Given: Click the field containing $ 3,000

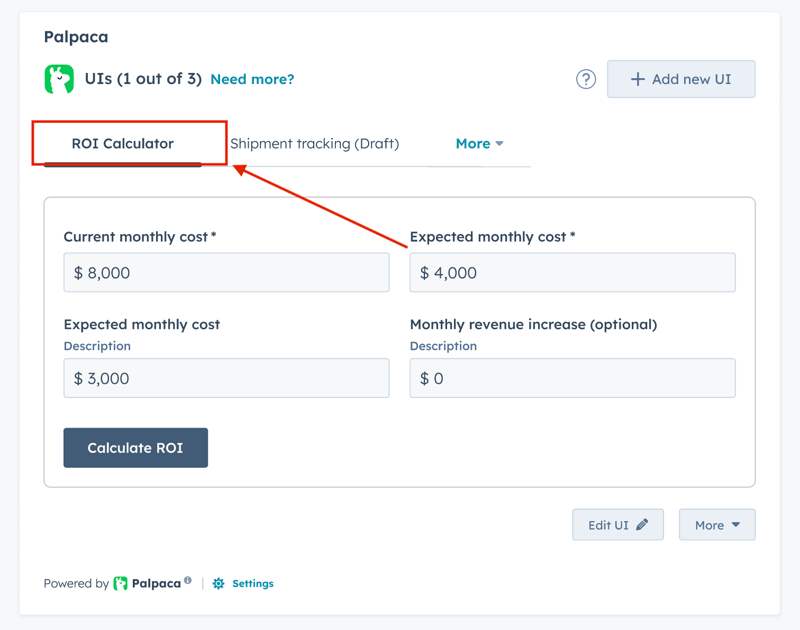Looking at the screenshot, I should 226,378.
